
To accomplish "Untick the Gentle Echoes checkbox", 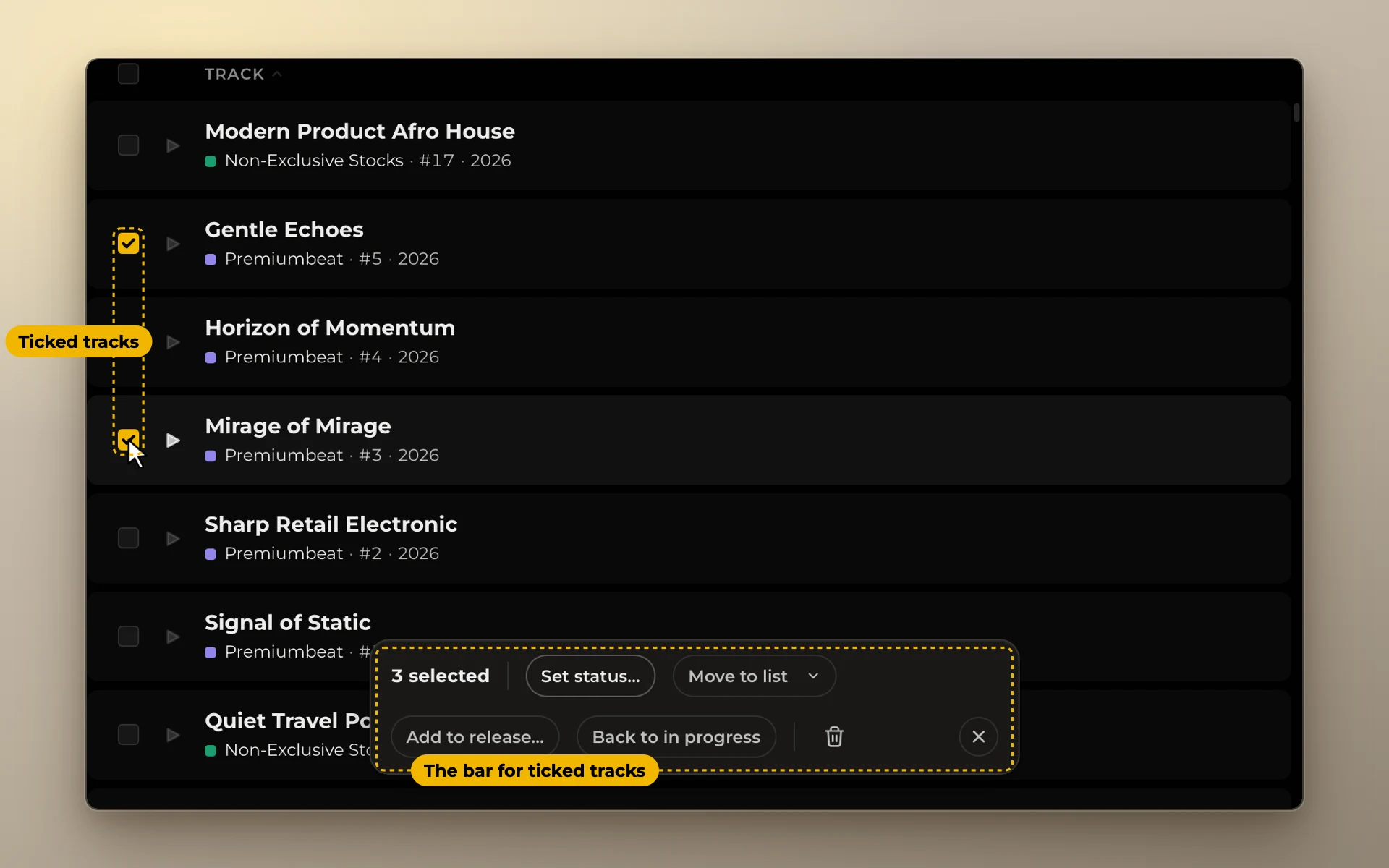I will pos(128,244).
